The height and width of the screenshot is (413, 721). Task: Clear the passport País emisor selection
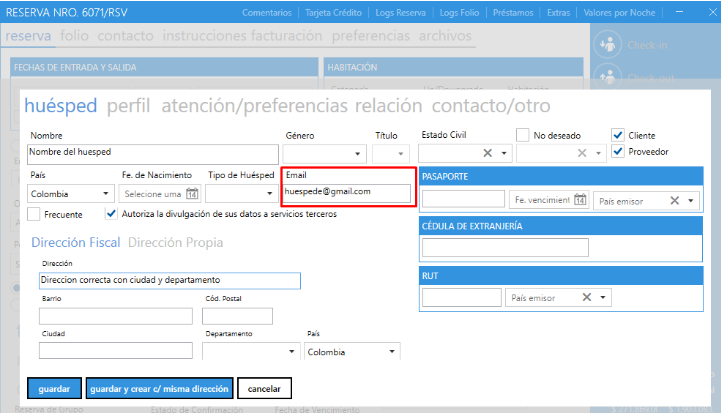(675, 201)
